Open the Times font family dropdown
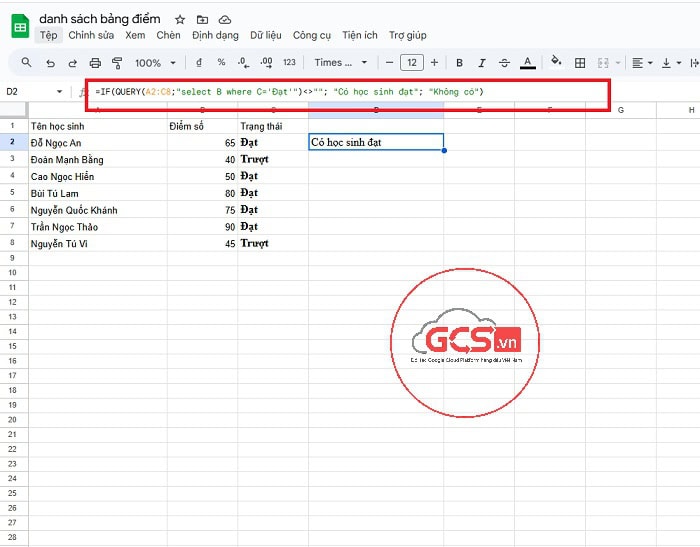 pyautogui.click(x=340, y=63)
